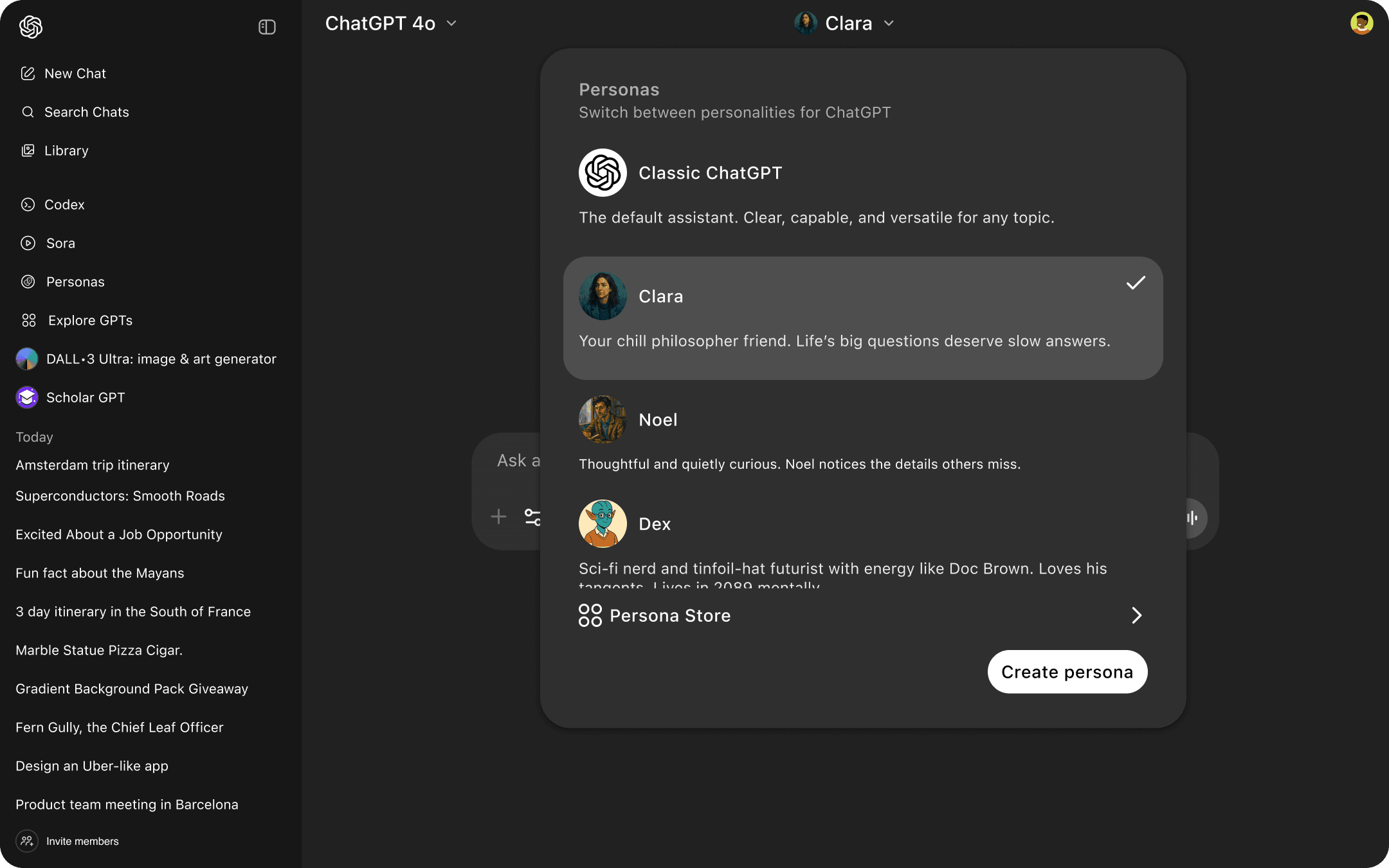Click the Classic ChatGPT logo avatar

pos(603,172)
